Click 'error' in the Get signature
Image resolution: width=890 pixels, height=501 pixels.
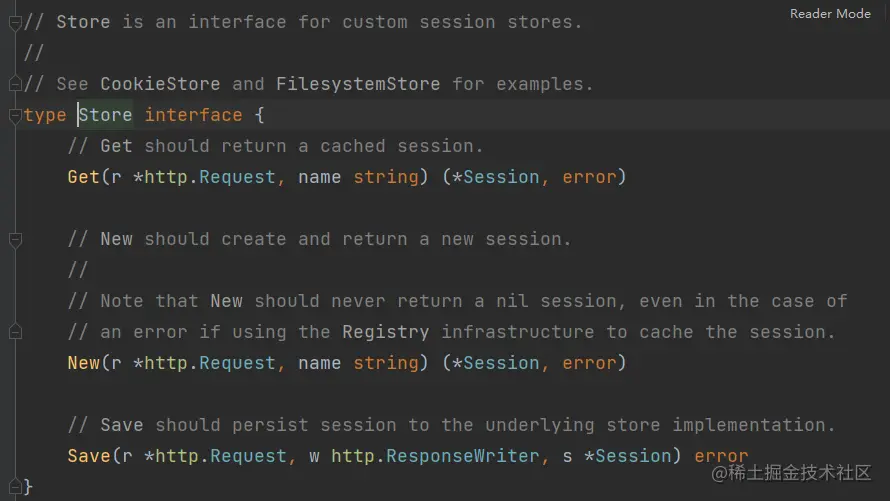click(x=590, y=177)
